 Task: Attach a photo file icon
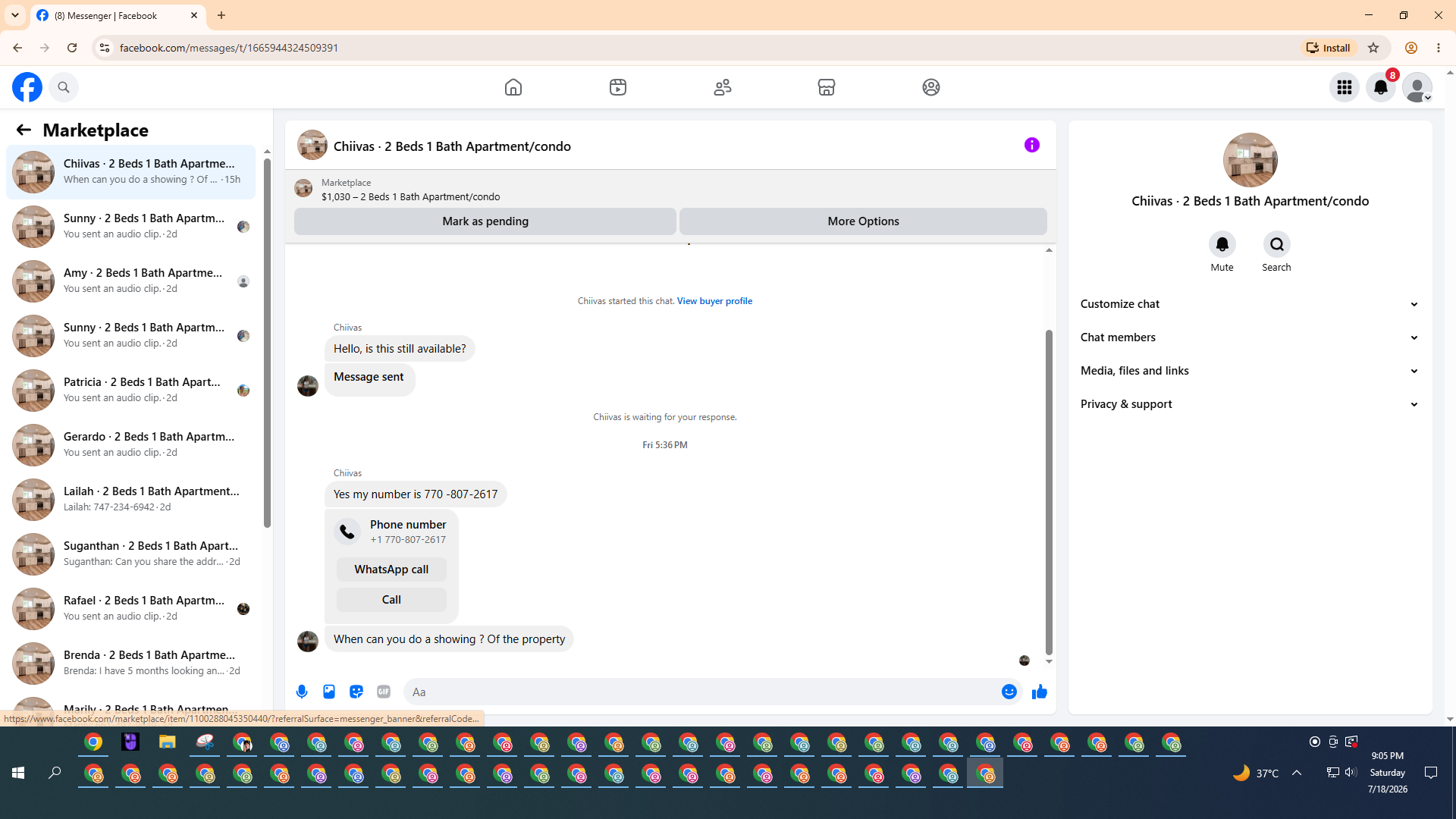pos(329,692)
